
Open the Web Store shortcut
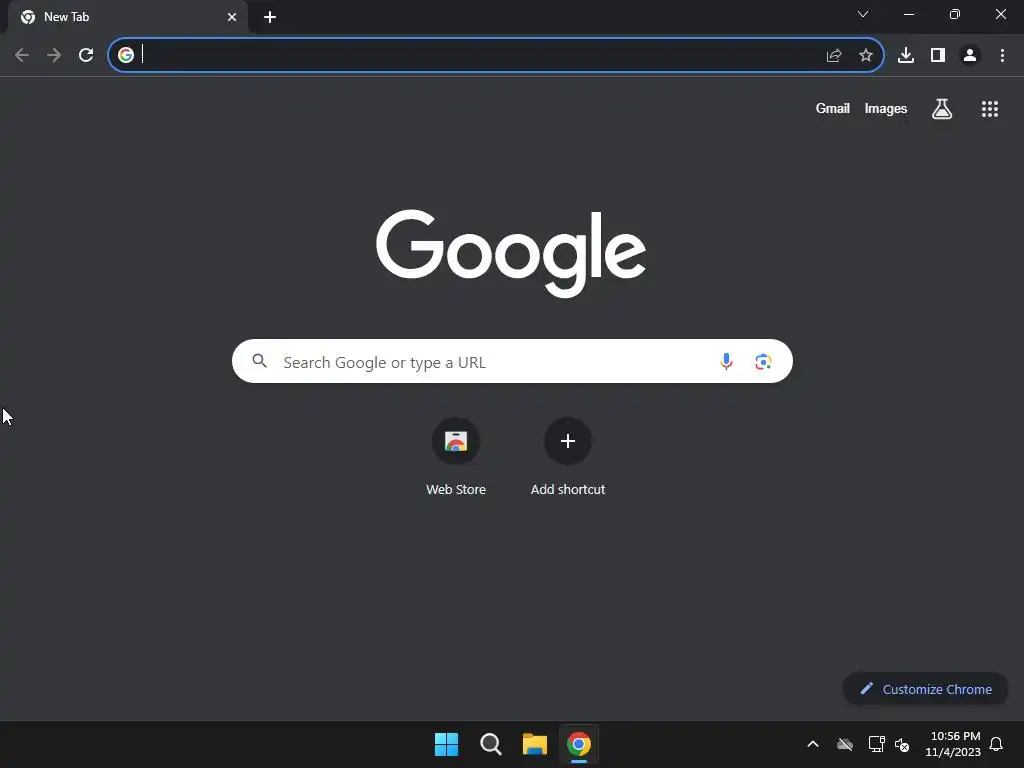click(456, 457)
